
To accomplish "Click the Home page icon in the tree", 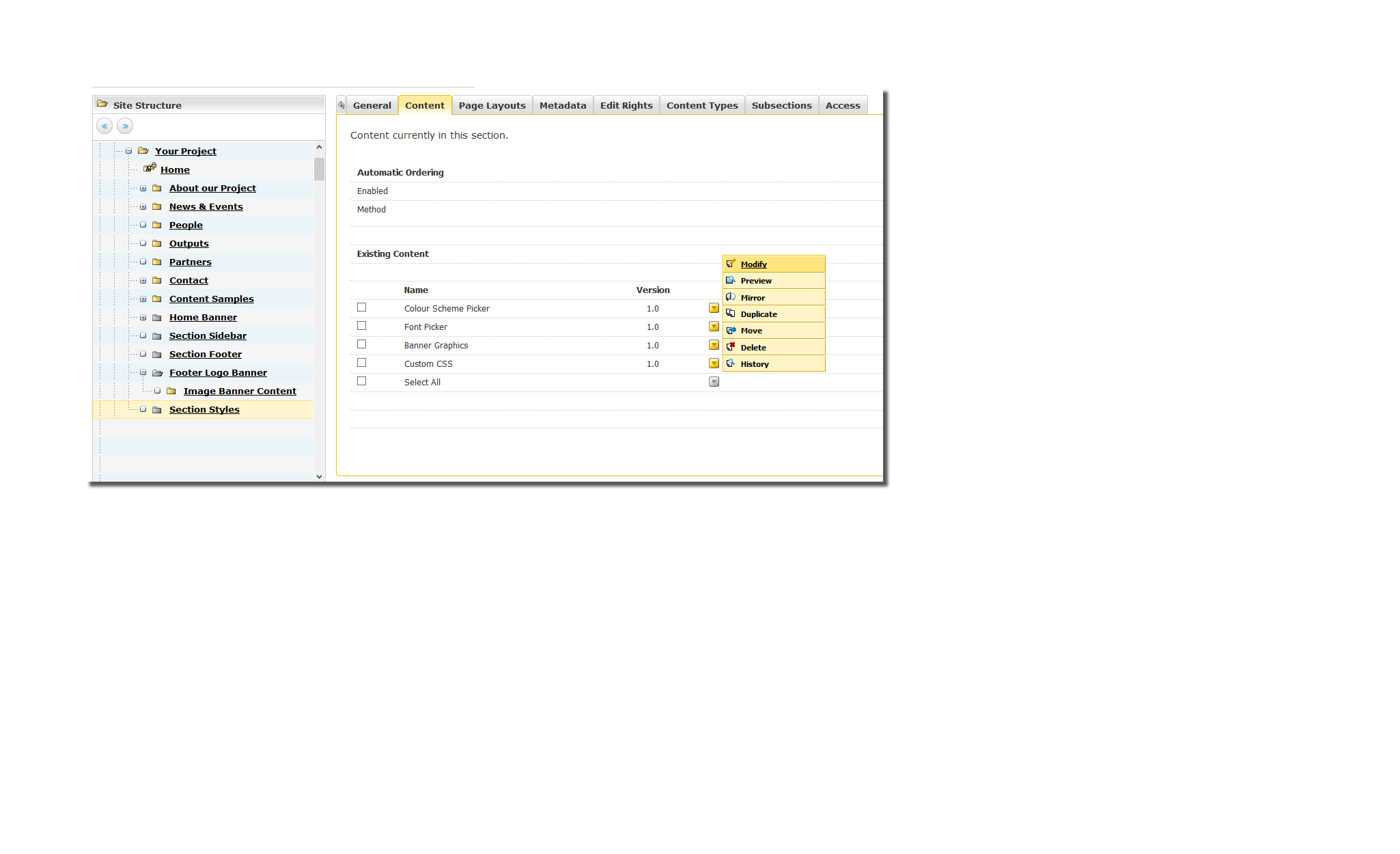I will [x=150, y=167].
